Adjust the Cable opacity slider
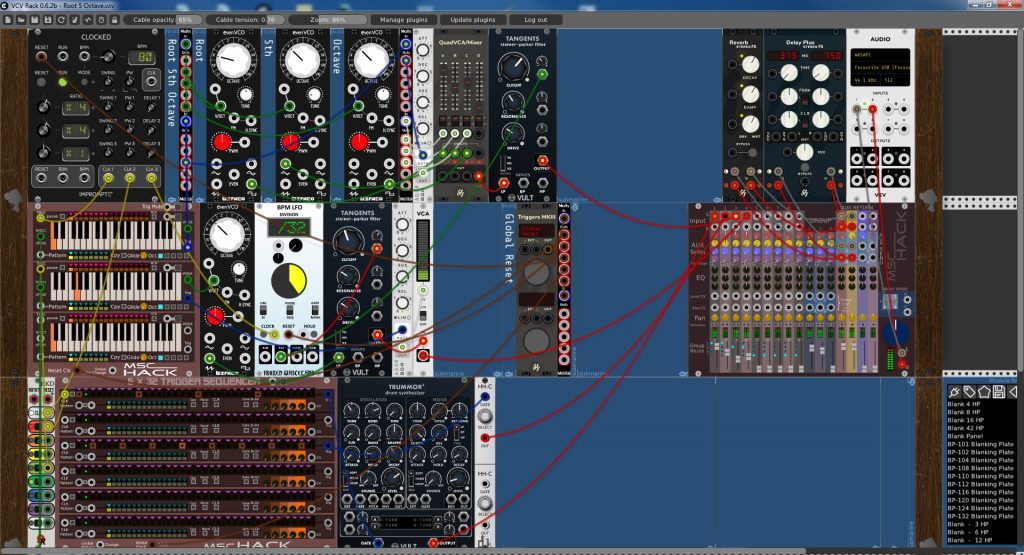The image size is (1024, 555). [163, 20]
